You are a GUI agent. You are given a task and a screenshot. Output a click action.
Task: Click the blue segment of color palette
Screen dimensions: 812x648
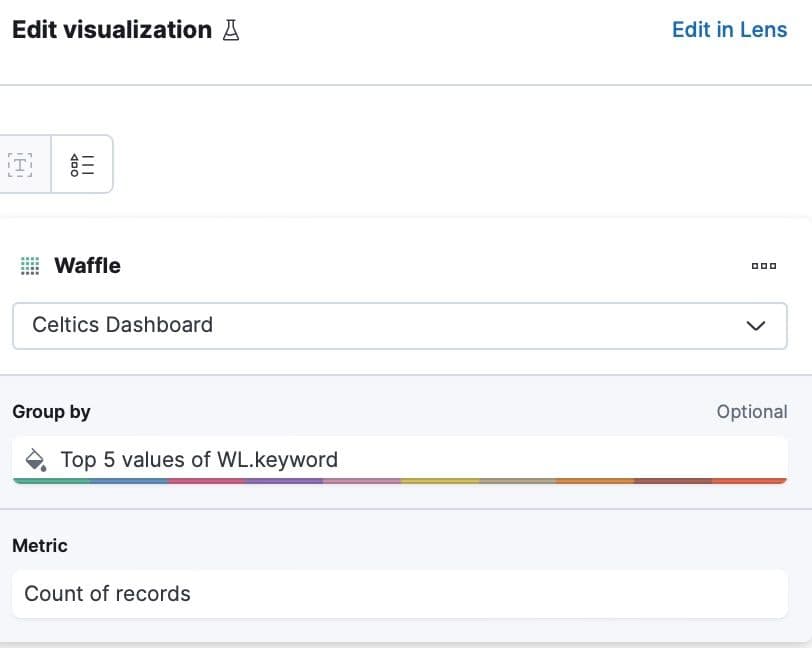click(x=129, y=481)
